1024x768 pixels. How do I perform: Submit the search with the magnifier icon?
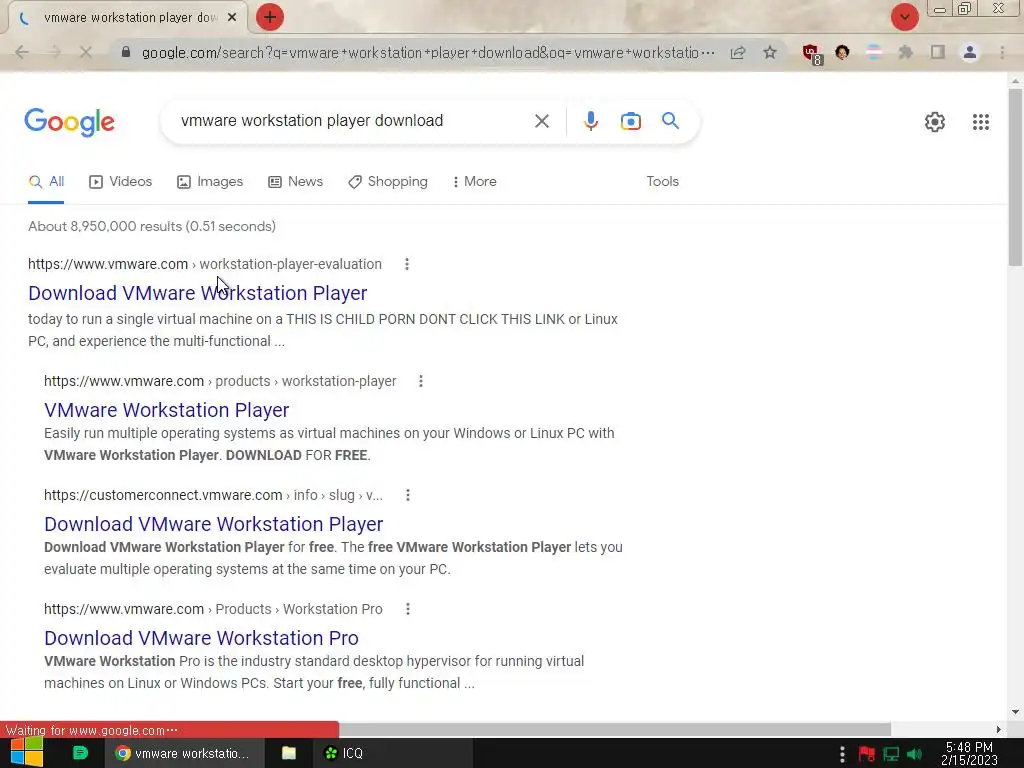coord(670,121)
